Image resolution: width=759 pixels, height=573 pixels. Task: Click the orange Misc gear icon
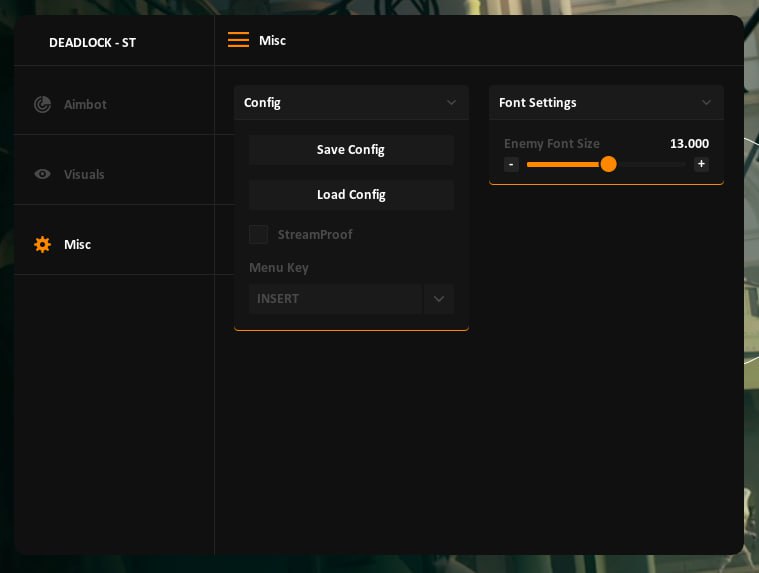[42, 244]
